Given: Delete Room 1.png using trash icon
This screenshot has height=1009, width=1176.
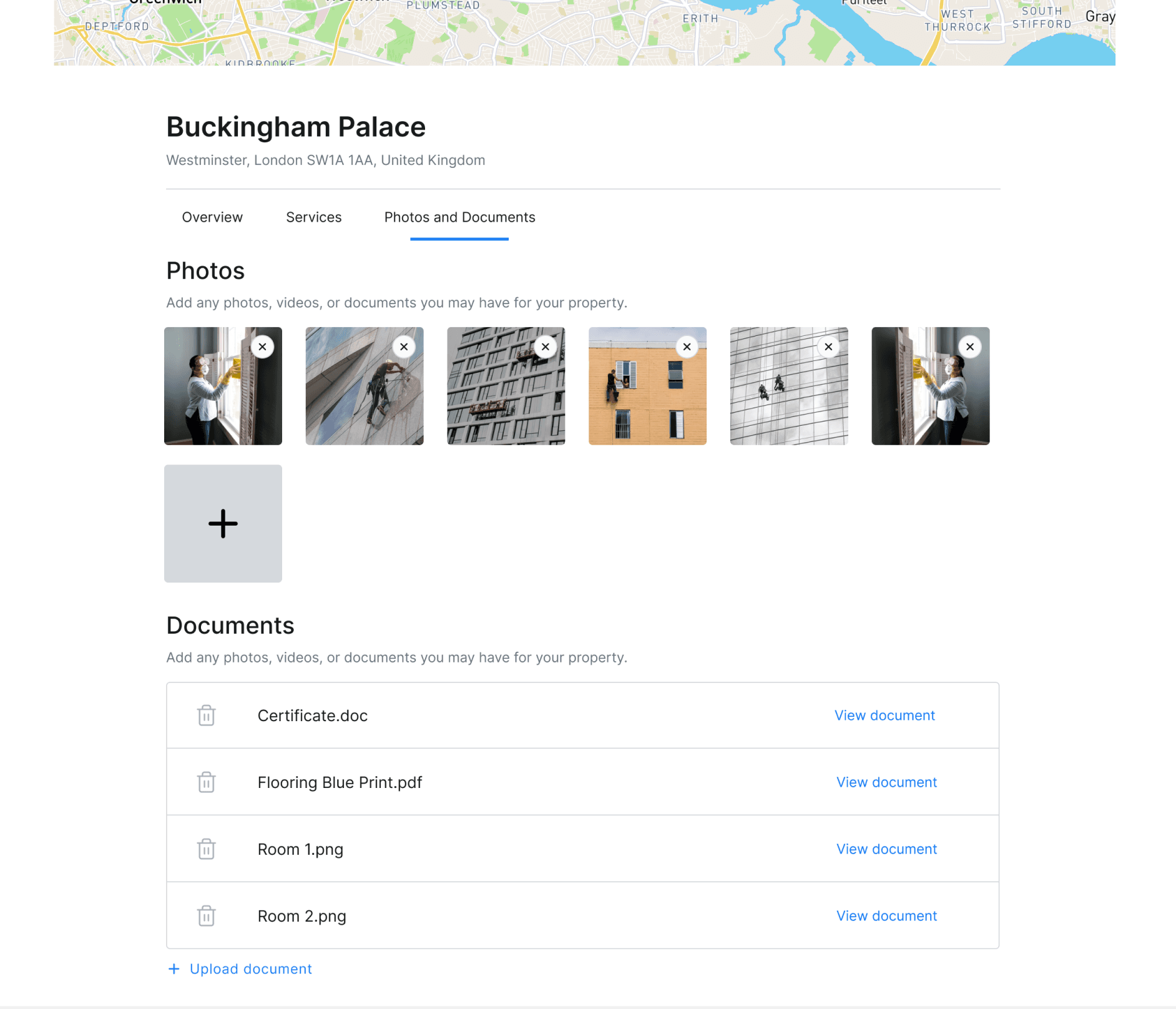Looking at the screenshot, I should [207, 849].
